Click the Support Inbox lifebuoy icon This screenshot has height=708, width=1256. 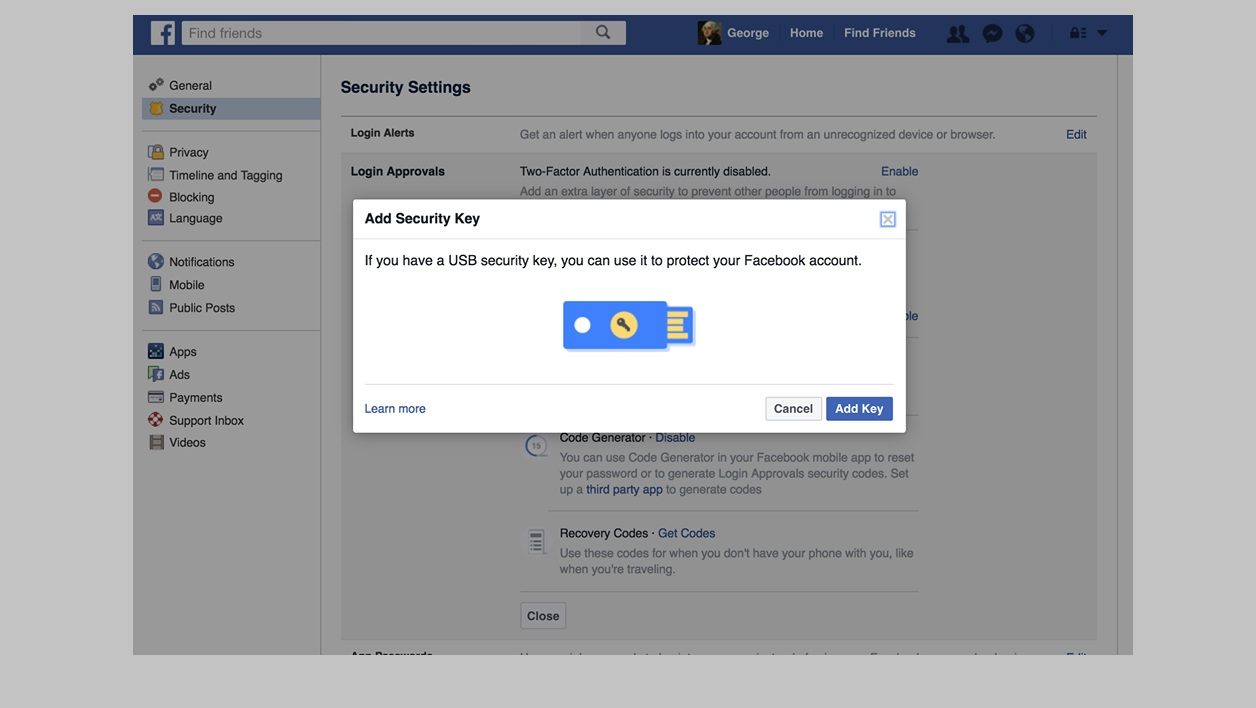[x=156, y=420]
